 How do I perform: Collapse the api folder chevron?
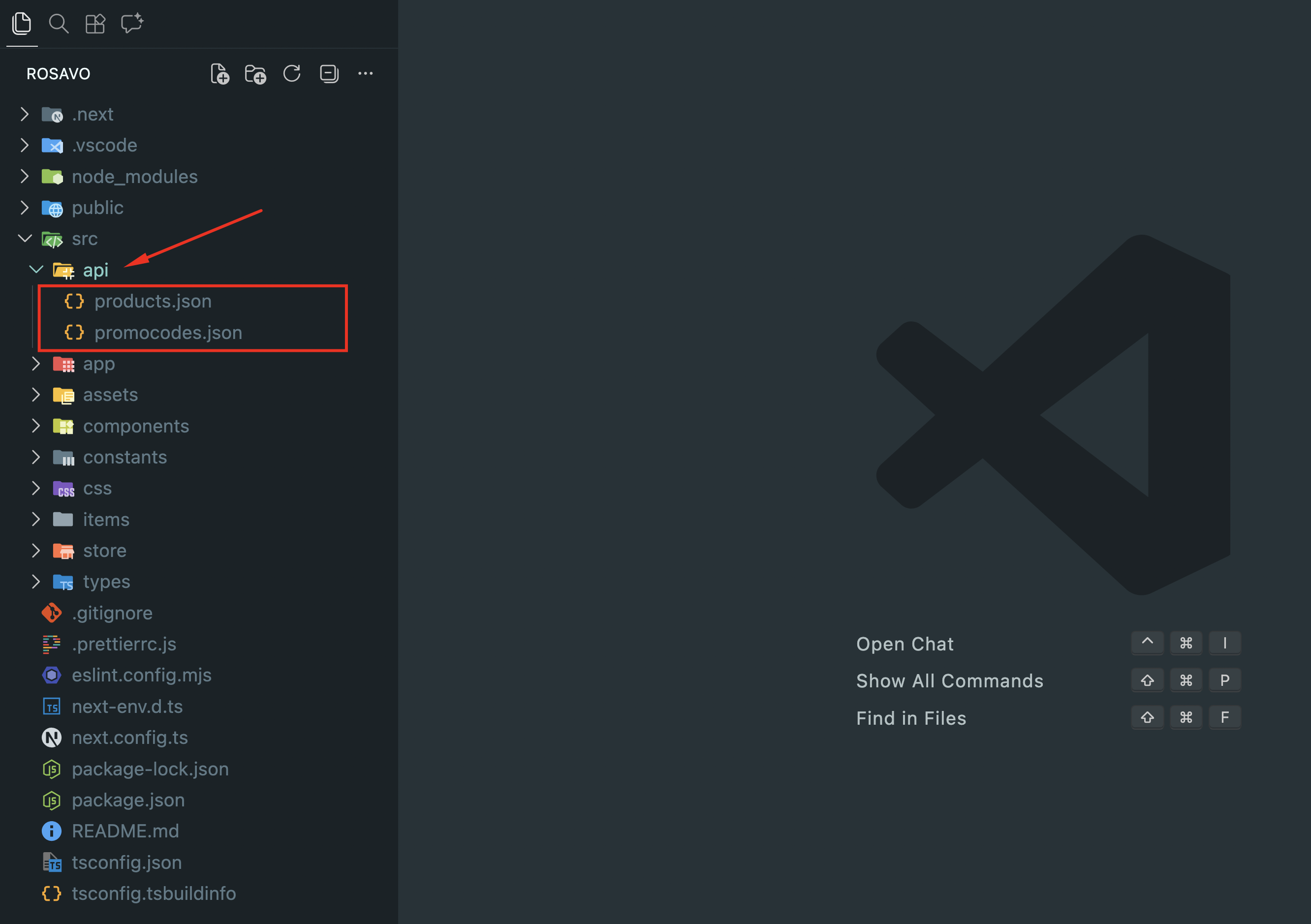click(x=36, y=270)
